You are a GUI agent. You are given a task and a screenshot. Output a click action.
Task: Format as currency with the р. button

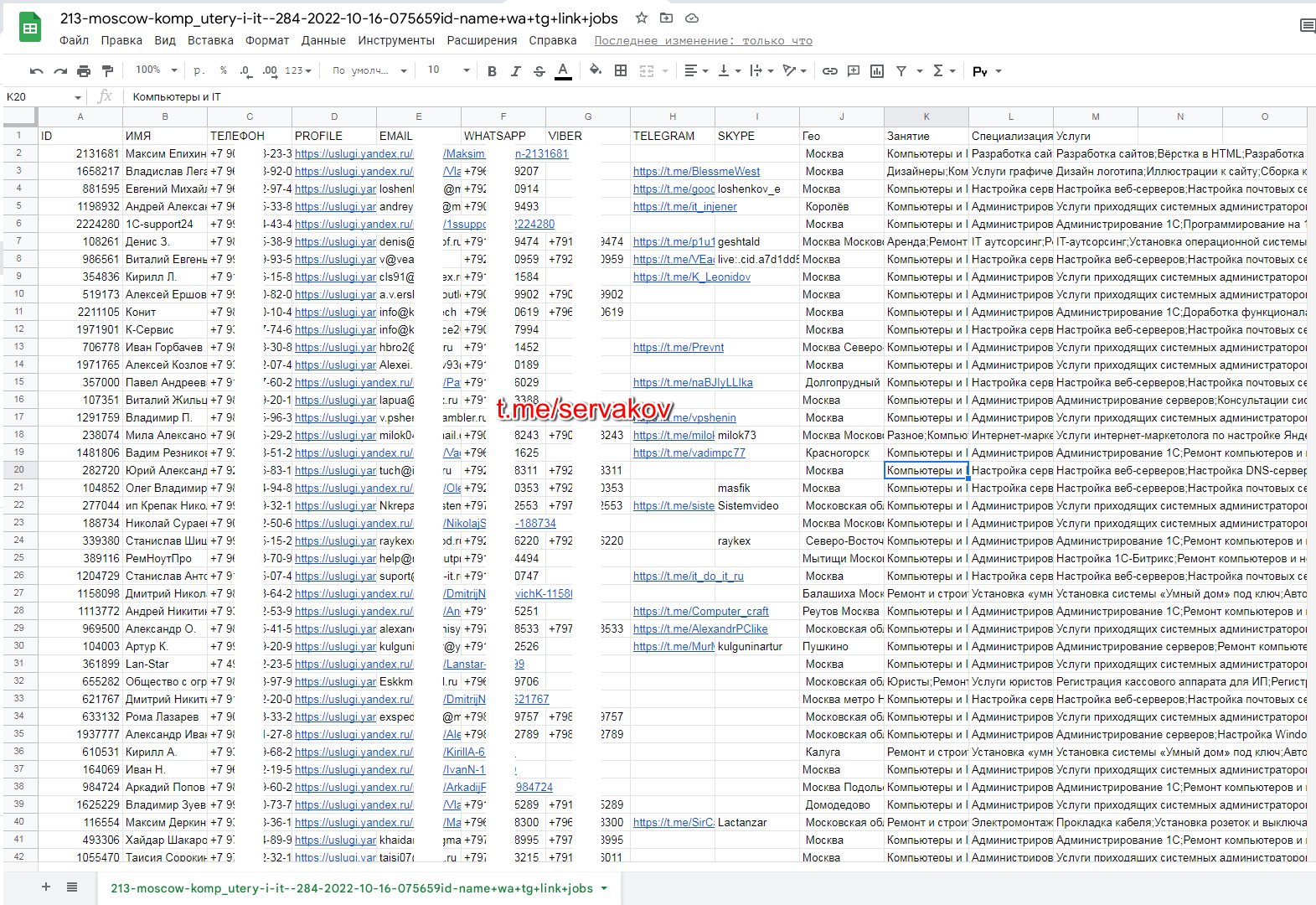[x=199, y=71]
